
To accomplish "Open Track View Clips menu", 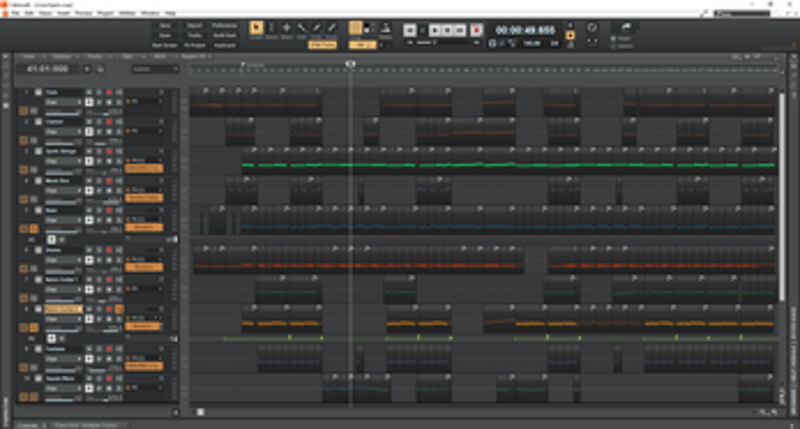I will coord(127,57).
